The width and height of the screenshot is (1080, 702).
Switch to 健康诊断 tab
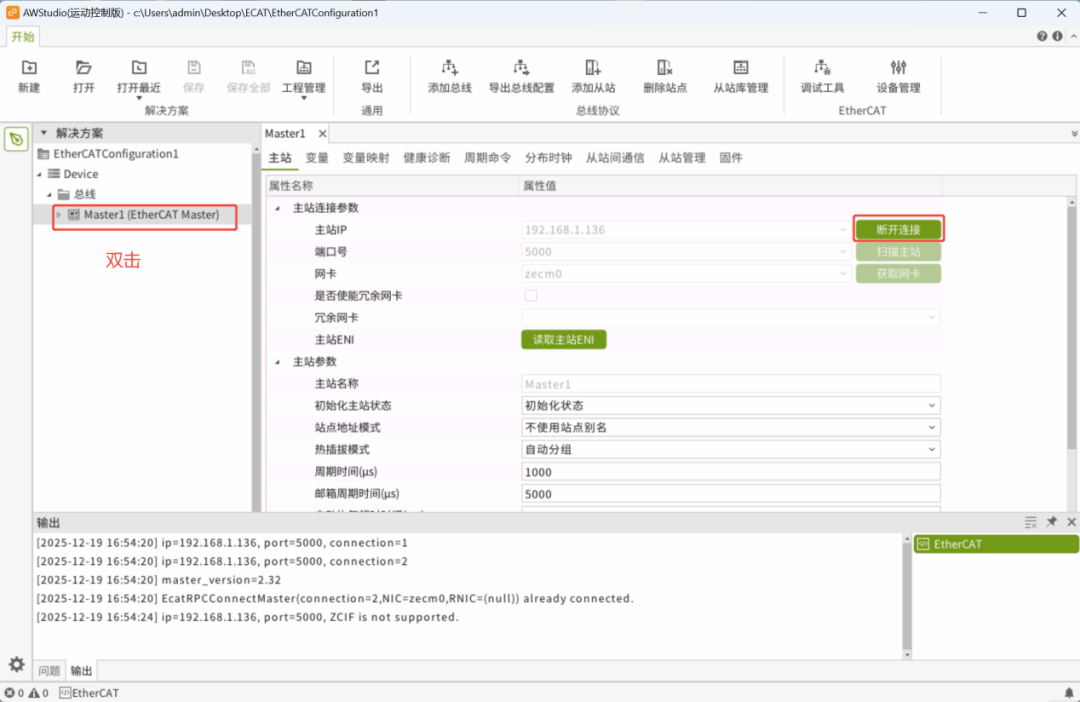pyautogui.click(x=426, y=158)
